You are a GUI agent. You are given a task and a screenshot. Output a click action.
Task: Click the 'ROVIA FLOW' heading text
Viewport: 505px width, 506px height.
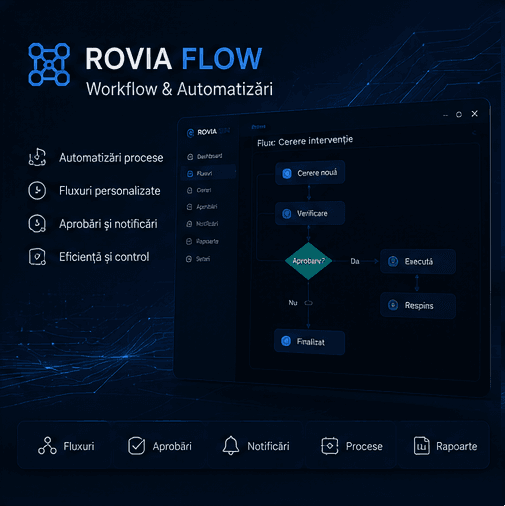pyautogui.click(x=174, y=58)
